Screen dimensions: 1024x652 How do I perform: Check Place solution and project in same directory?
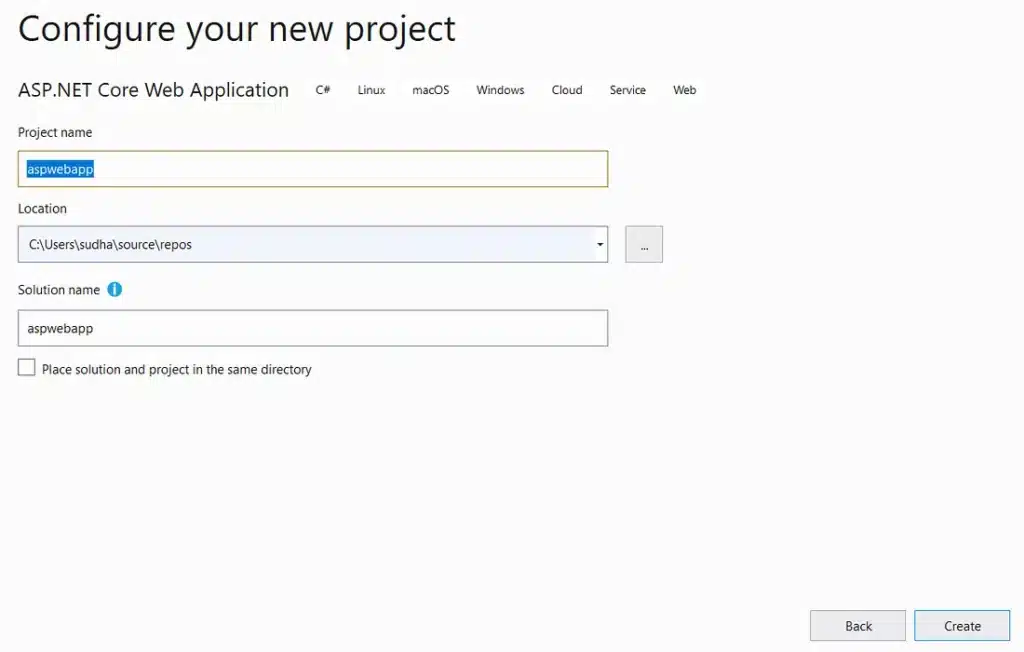point(27,368)
